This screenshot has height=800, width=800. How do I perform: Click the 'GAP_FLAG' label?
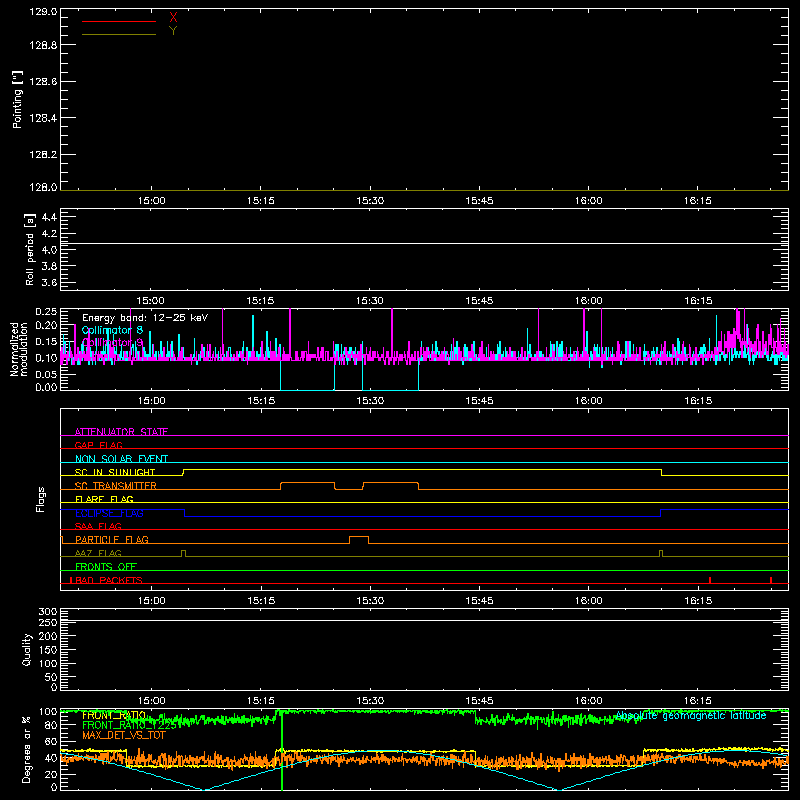pyautogui.click(x=98, y=445)
